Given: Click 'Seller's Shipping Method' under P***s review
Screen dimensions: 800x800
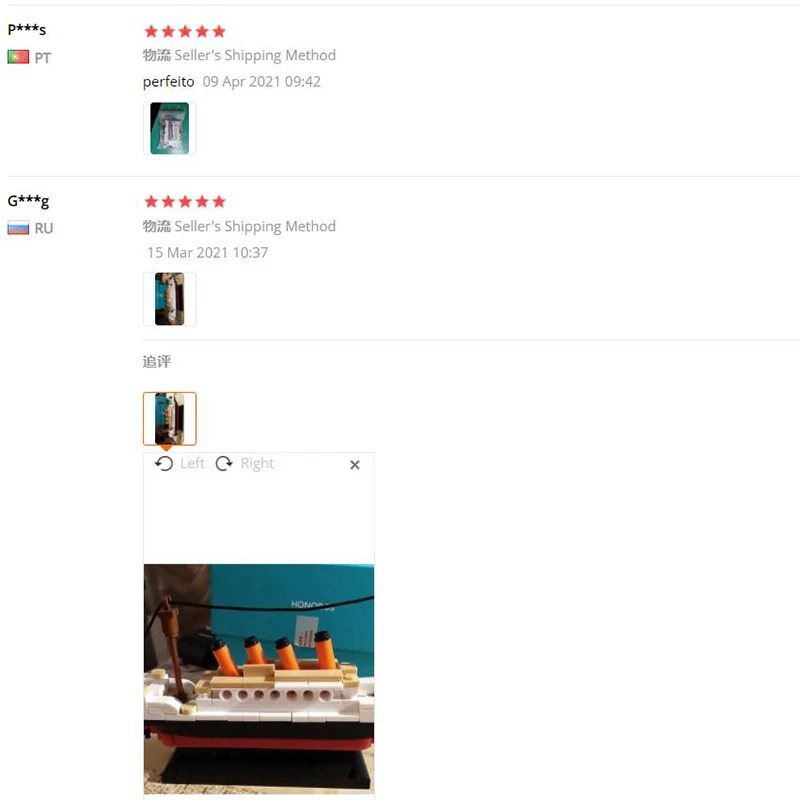Looking at the screenshot, I should click(255, 55).
